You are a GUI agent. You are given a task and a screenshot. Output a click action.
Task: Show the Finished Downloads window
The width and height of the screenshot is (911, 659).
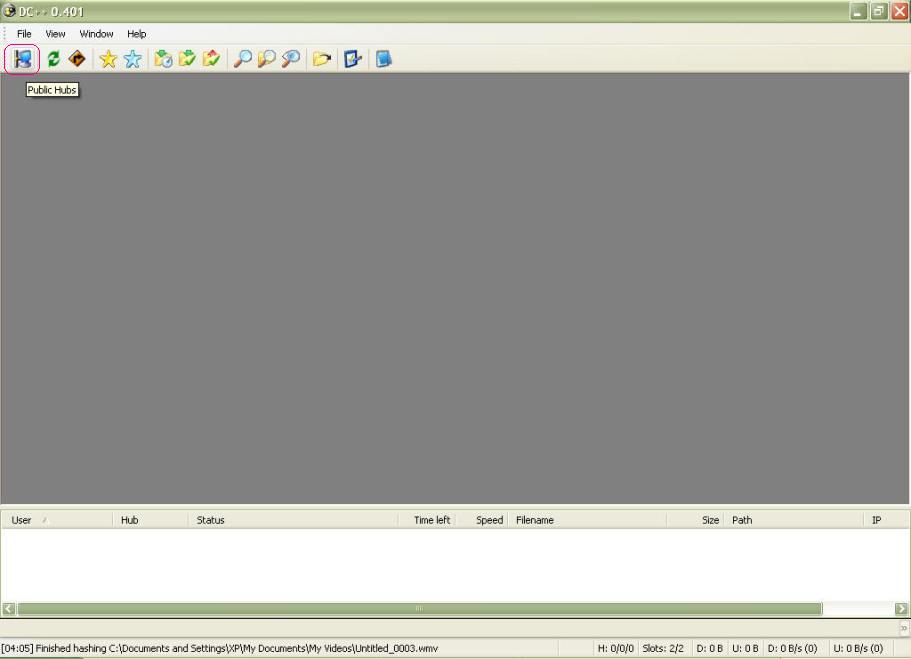[x=187, y=59]
